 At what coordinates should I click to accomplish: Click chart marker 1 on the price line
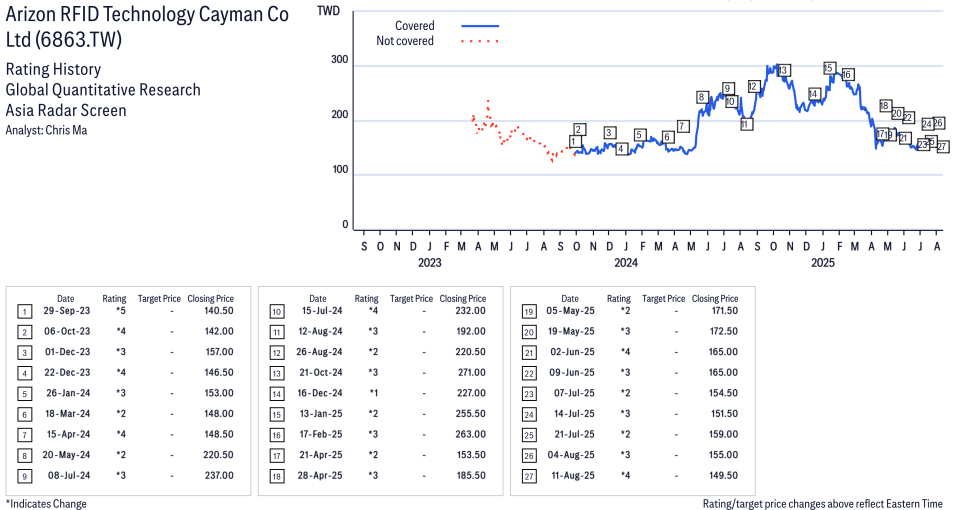(574, 142)
